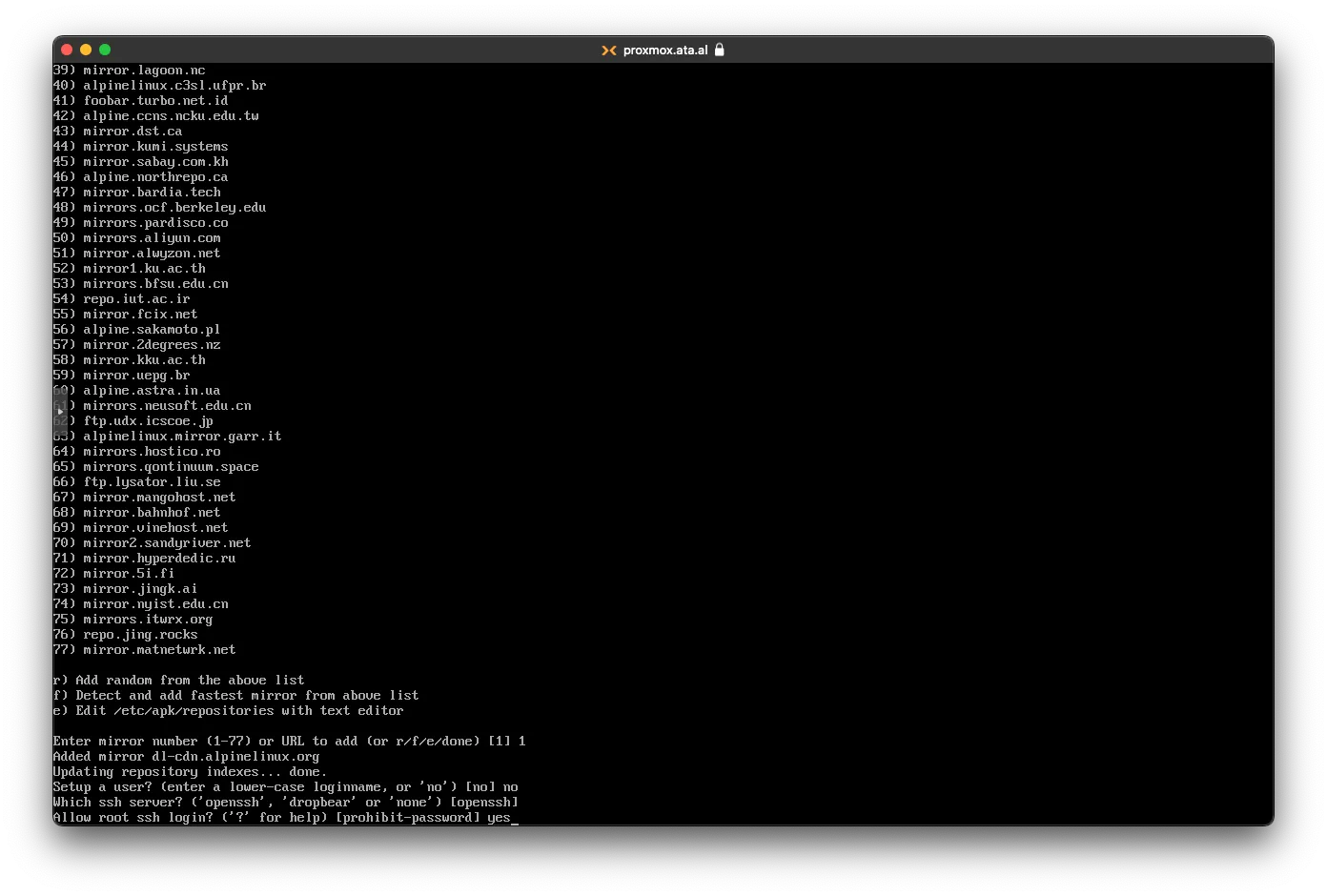Click the mirrors.aliyun.com entry
The height and width of the screenshot is (896, 1327).
pos(137,238)
